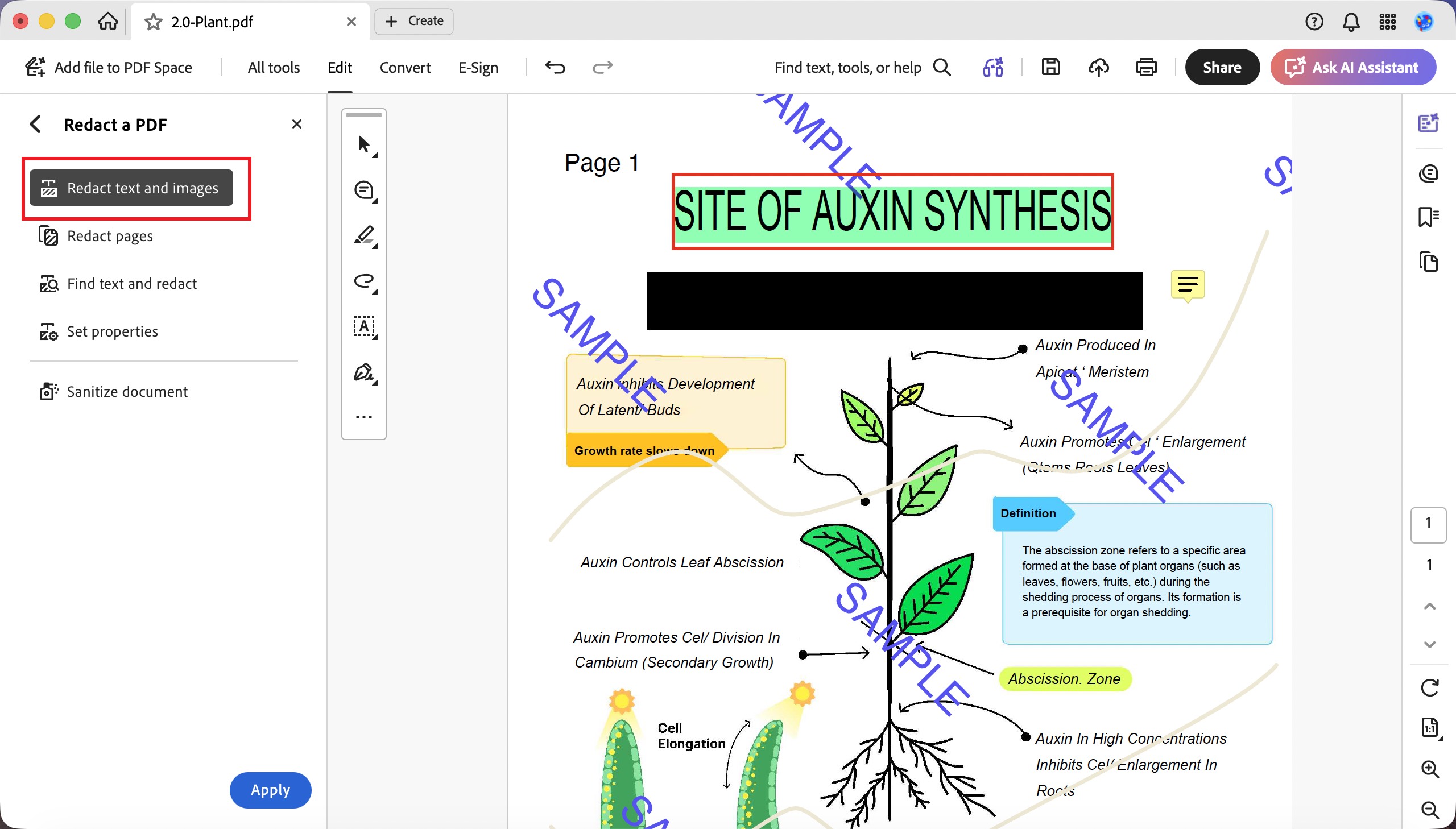The height and width of the screenshot is (829, 1456).
Task: Open the Convert menu
Action: 405,67
